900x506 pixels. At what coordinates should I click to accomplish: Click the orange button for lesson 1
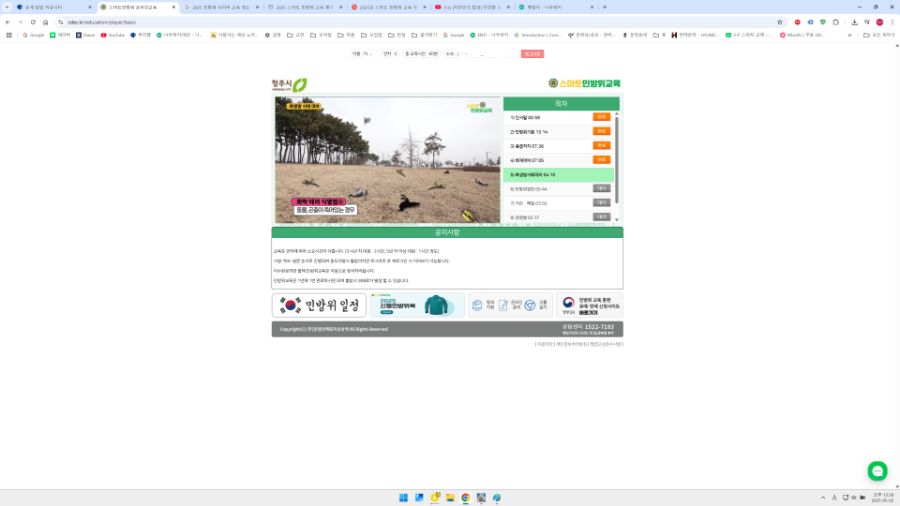[x=601, y=117]
